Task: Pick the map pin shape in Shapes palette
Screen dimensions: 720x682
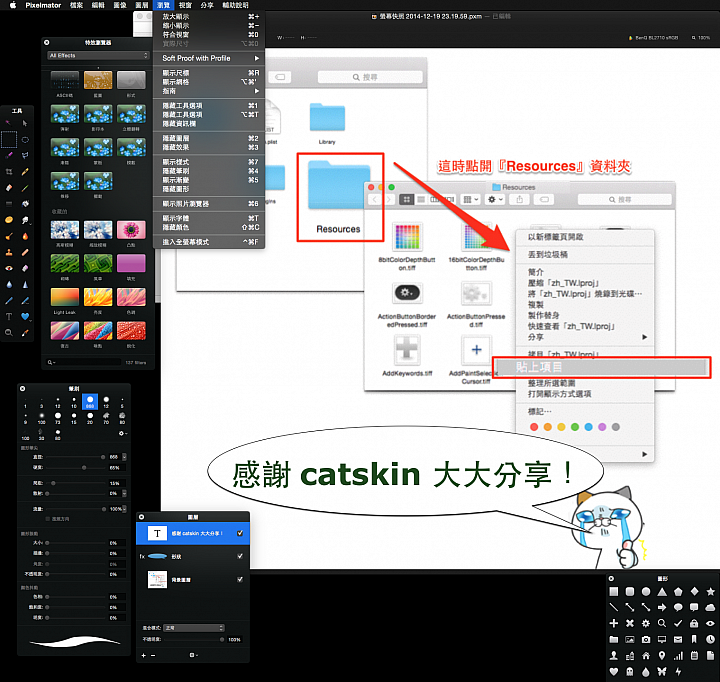Action: coord(662,655)
